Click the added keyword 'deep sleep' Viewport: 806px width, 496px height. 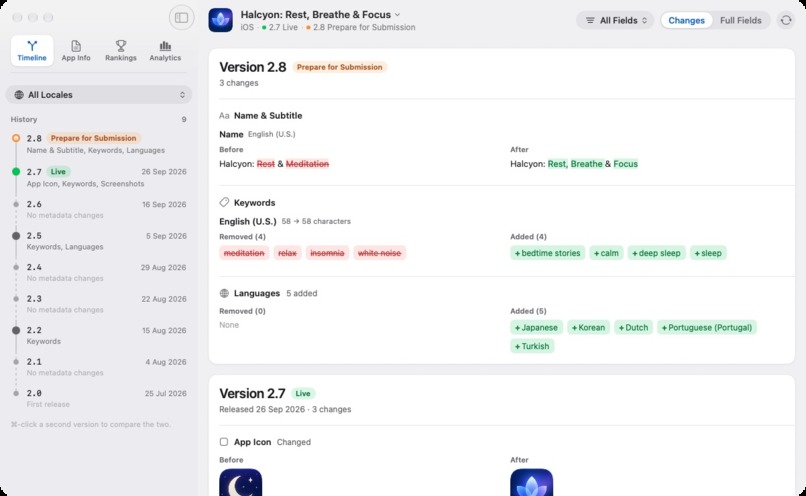click(656, 253)
